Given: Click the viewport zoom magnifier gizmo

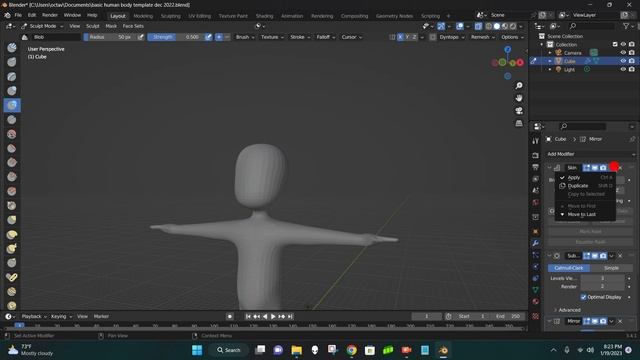Looking at the screenshot, I should click(519, 86).
